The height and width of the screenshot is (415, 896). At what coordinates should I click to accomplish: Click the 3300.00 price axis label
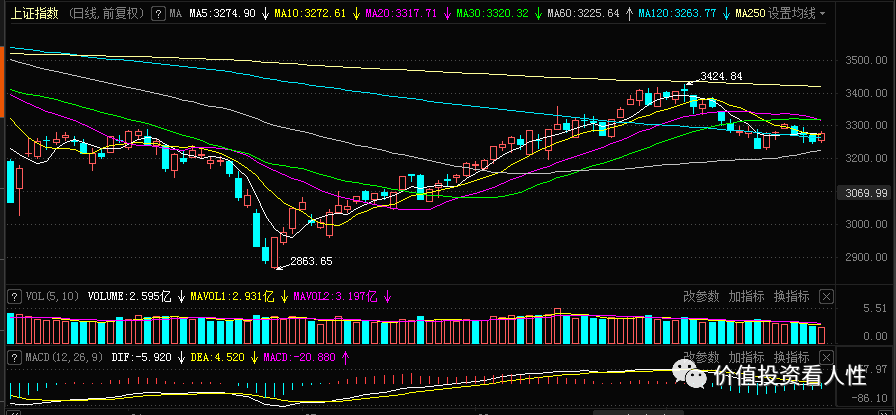[866, 125]
